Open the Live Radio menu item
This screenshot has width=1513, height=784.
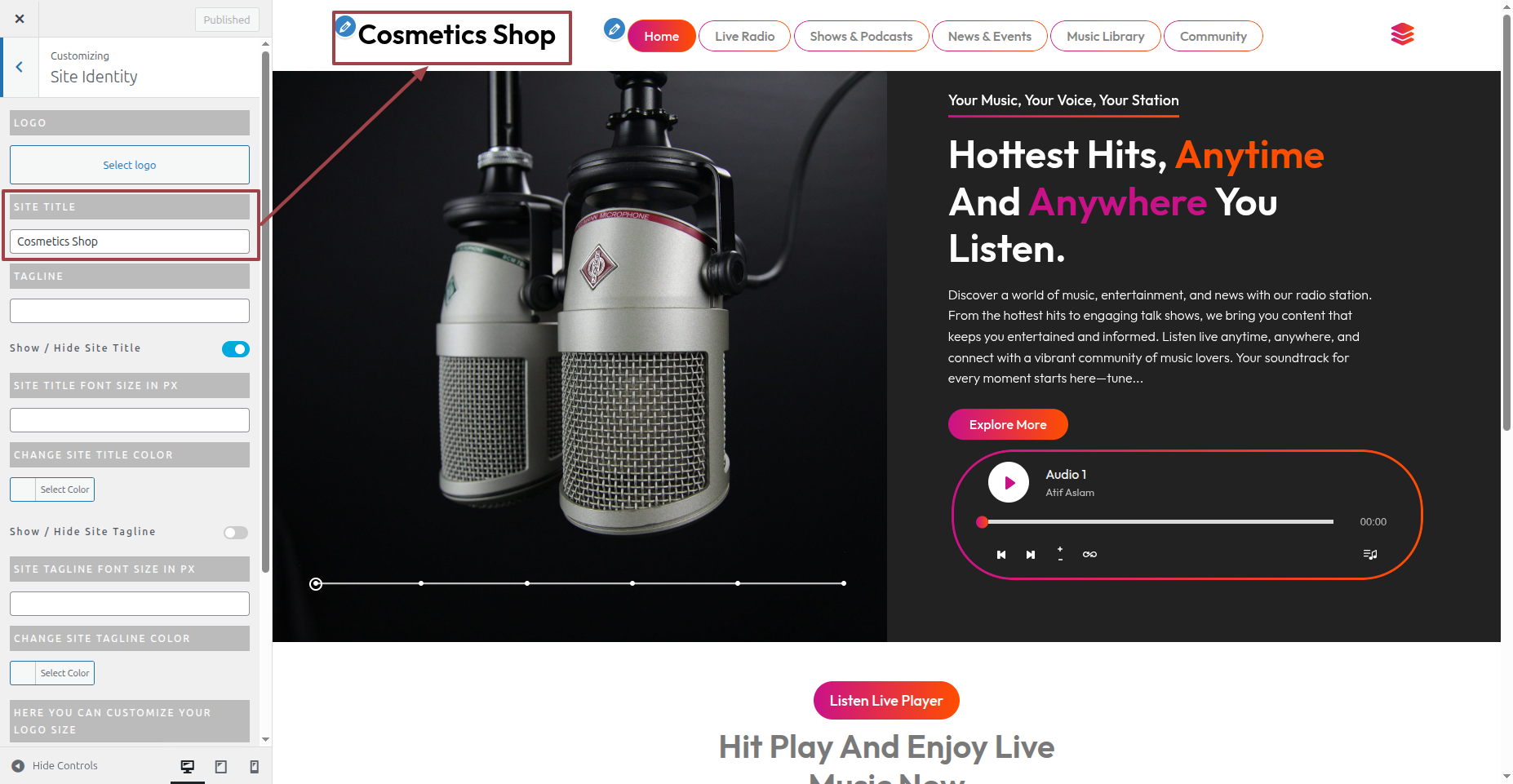[744, 36]
